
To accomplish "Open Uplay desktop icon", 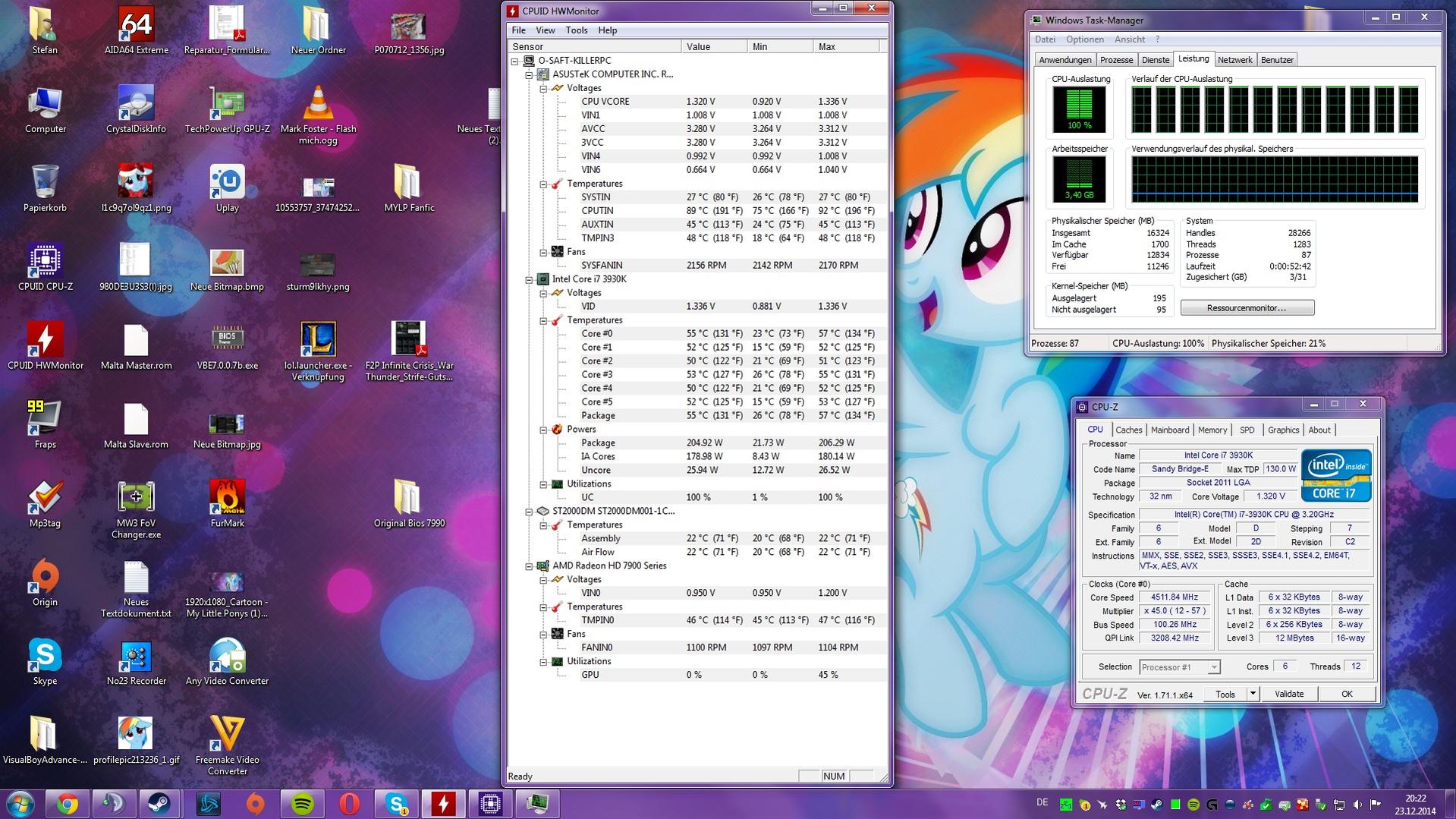I will tap(228, 188).
